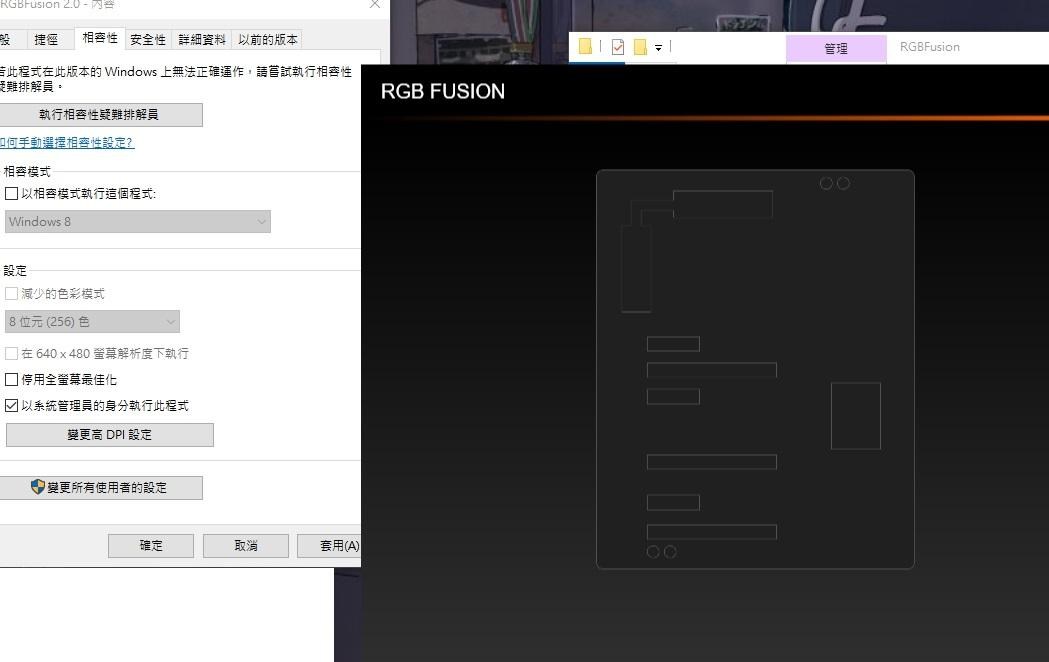1049x662 pixels.
Task: Toggle the 640 x 480 resolution checkbox
Action: tap(13, 353)
